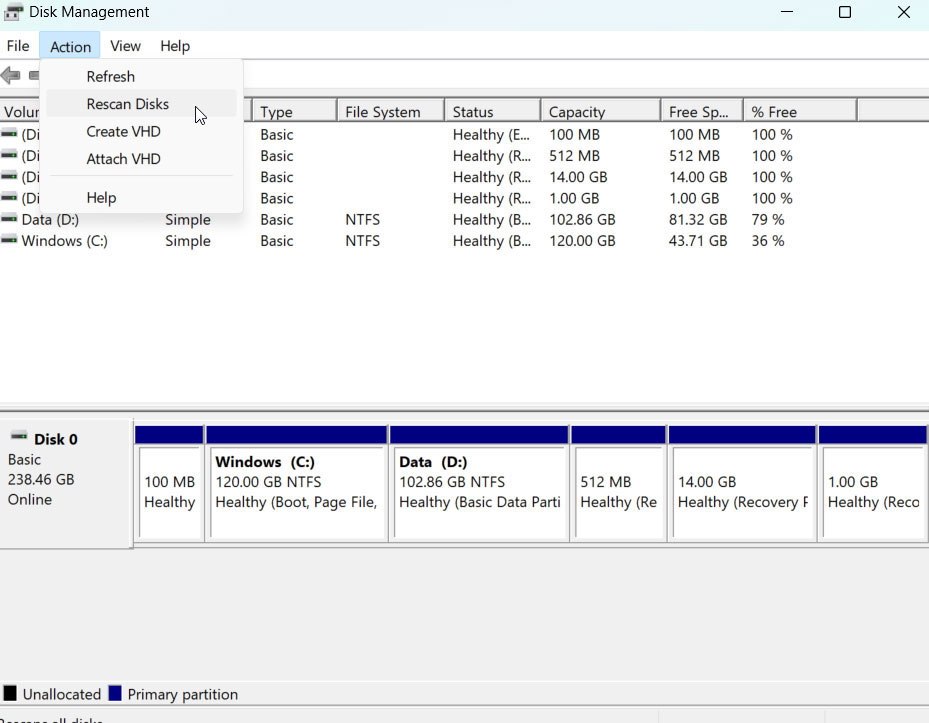Open the View menu
Screen dimensions: 929x723
tap(125, 46)
